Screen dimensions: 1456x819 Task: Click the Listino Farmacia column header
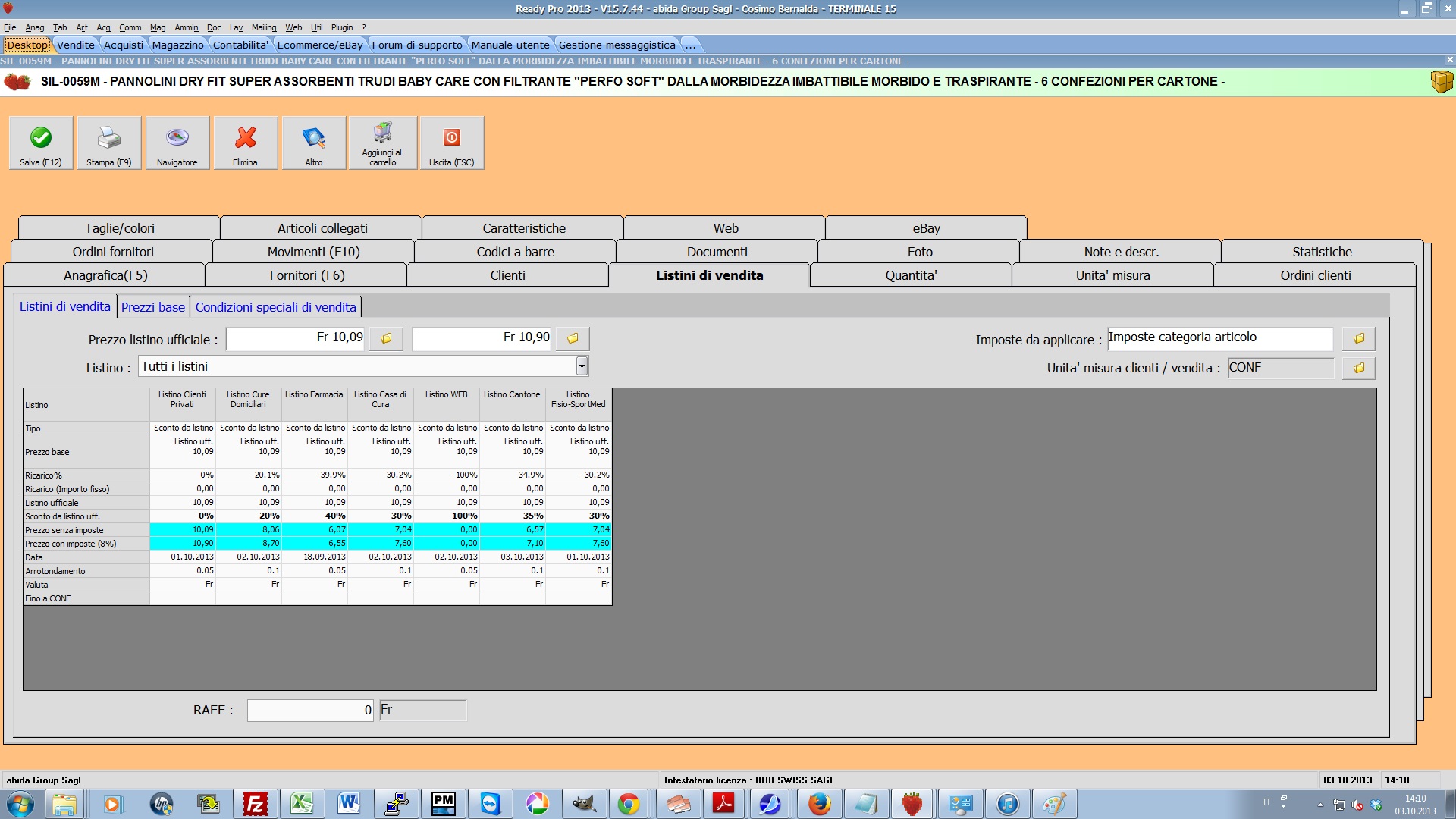point(314,404)
